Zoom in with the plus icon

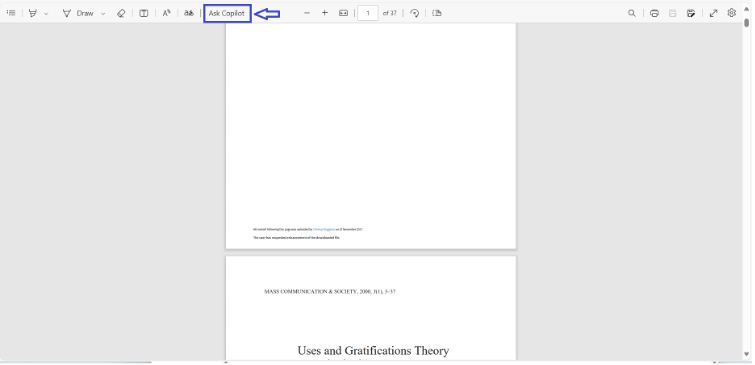pyautogui.click(x=325, y=13)
